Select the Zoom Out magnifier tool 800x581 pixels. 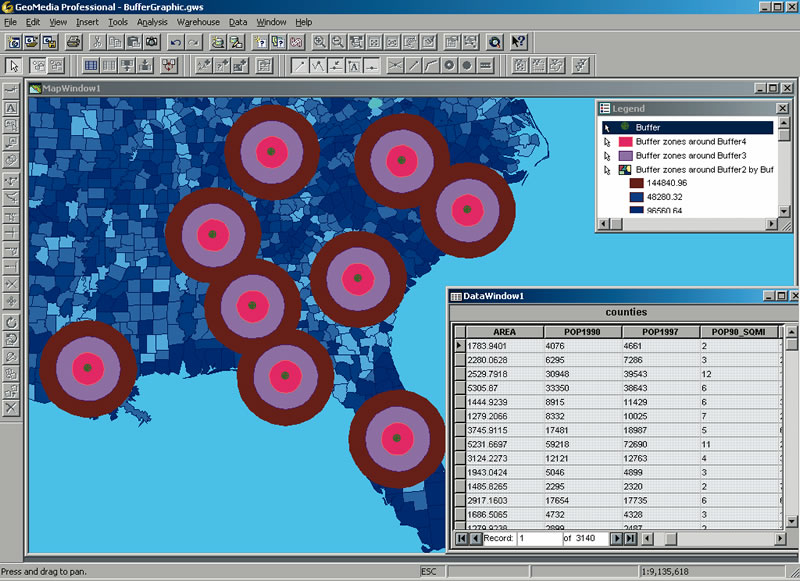point(338,42)
